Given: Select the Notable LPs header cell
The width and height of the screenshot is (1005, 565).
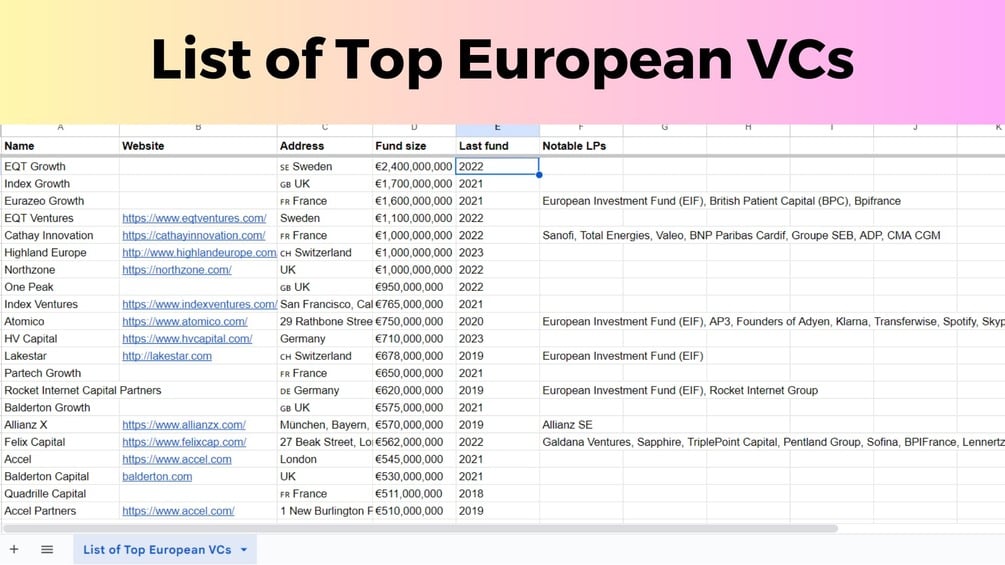Looking at the screenshot, I should [581, 146].
